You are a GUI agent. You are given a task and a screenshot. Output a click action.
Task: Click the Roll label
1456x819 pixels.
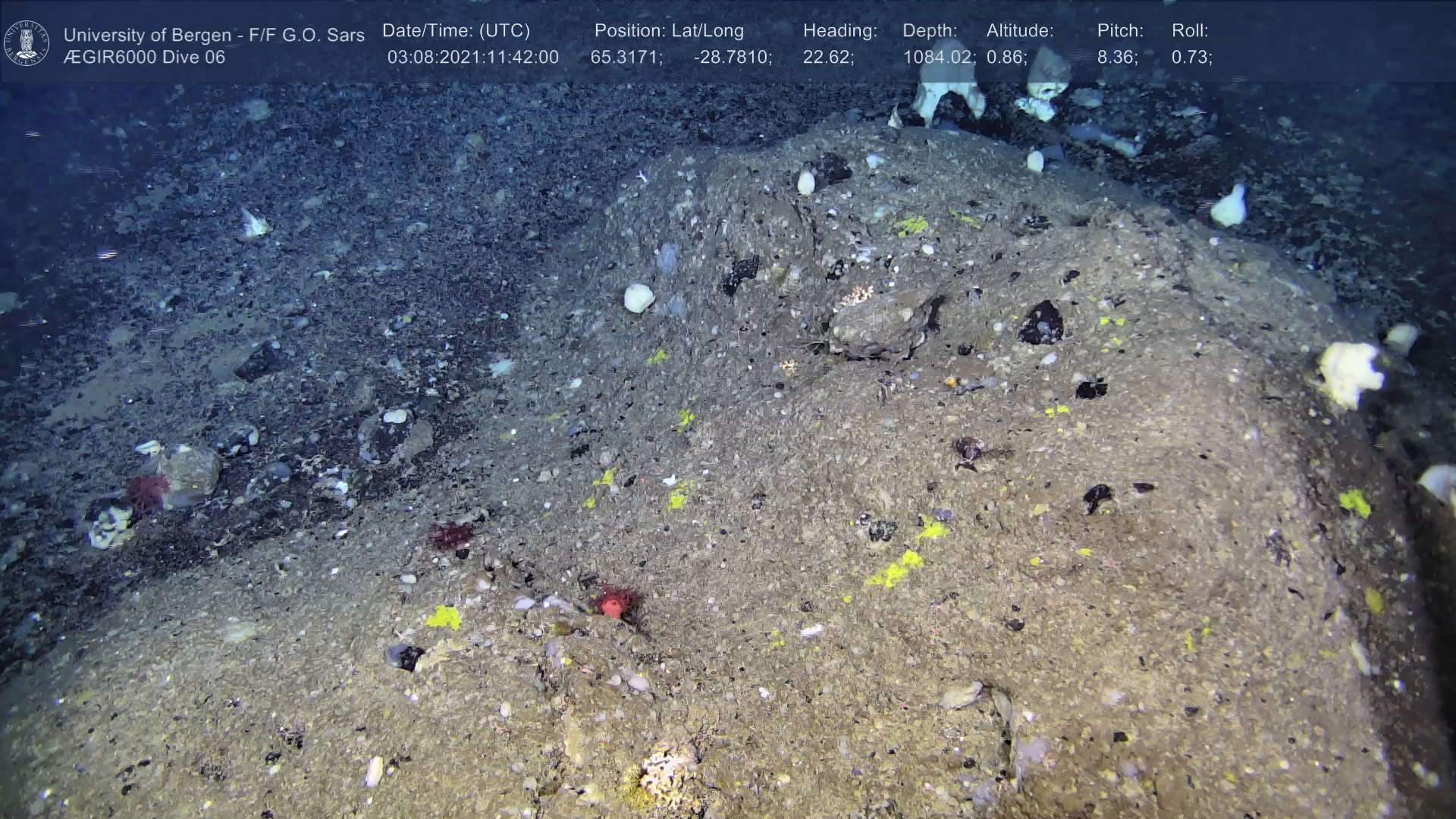tap(1190, 31)
